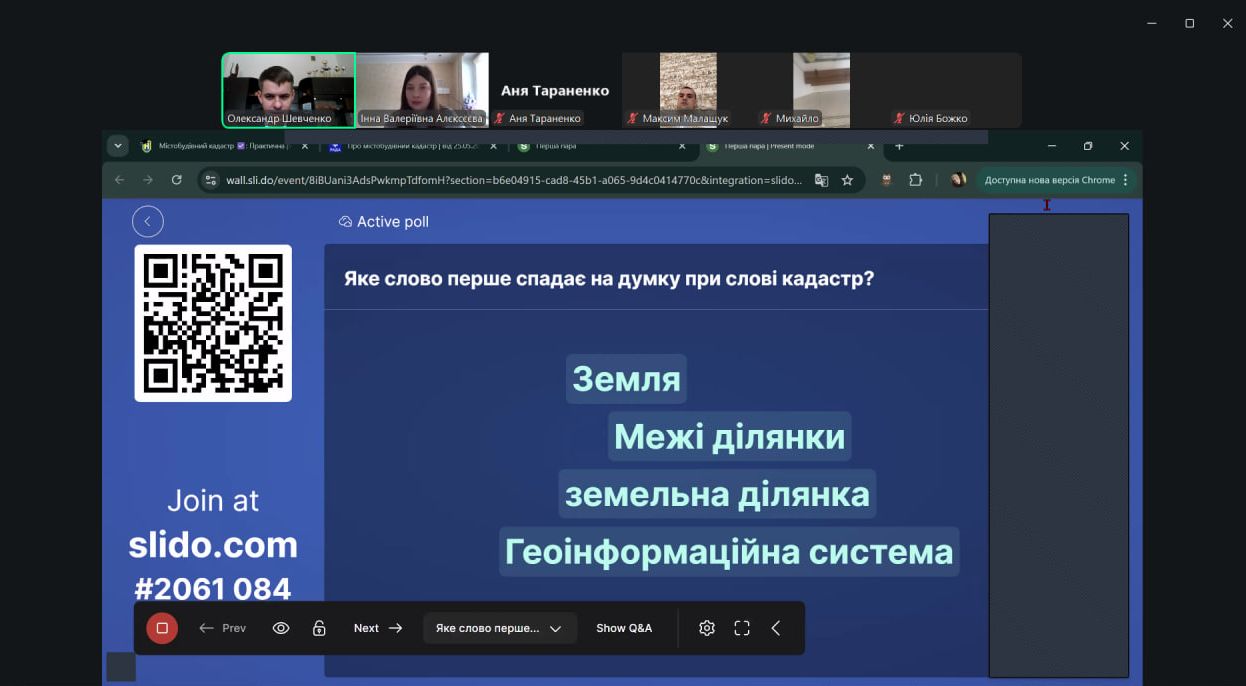Click the translate page icon
This screenshot has height=686, width=1246.
821,180
